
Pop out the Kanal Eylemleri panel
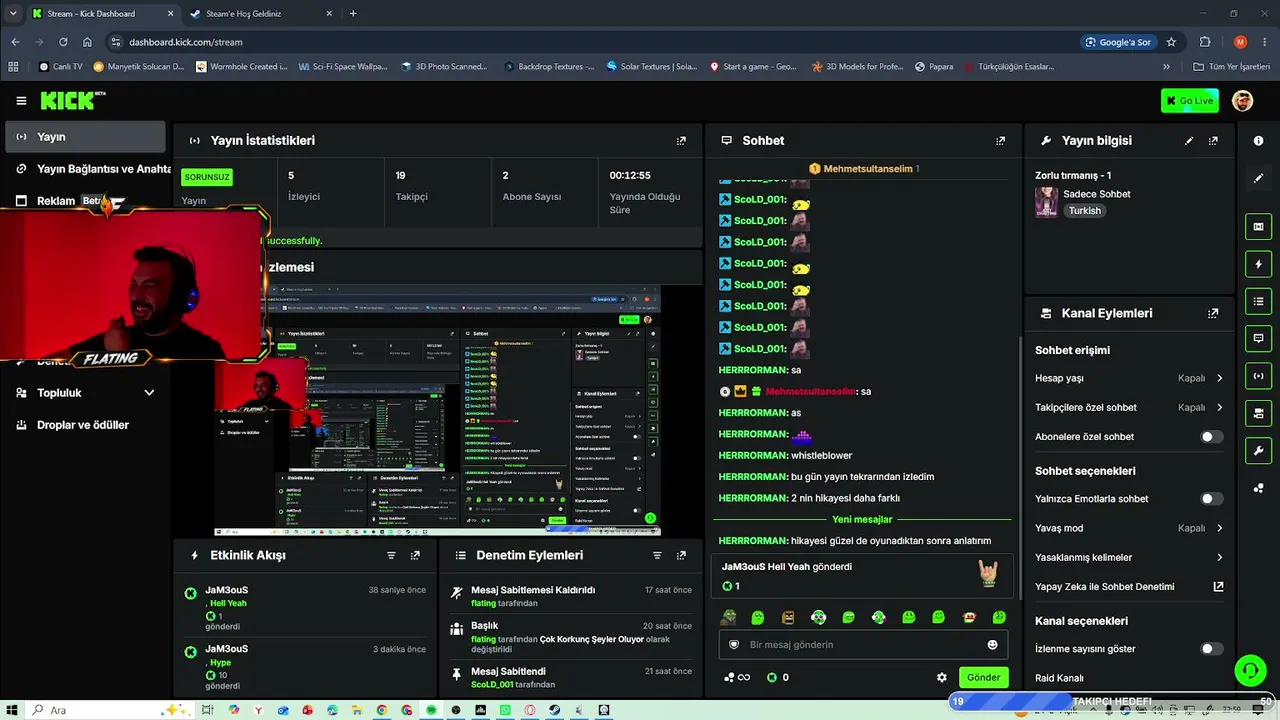pos(1213,313)
